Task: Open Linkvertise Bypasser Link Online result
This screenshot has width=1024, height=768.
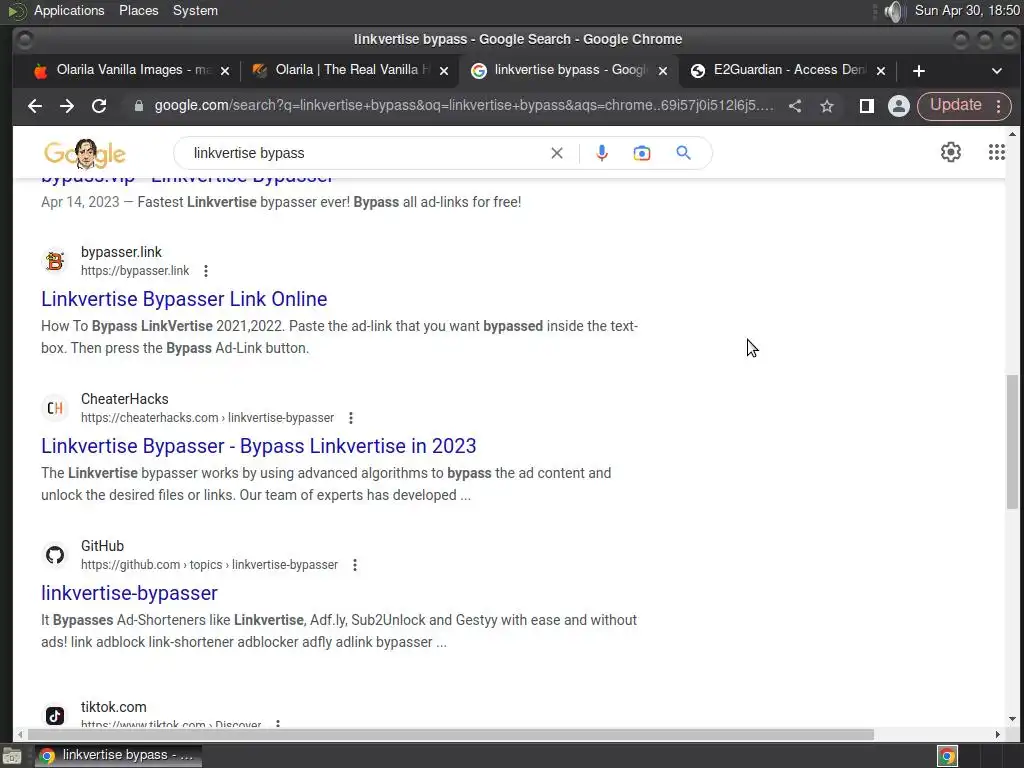Action: tap(184, 299)
